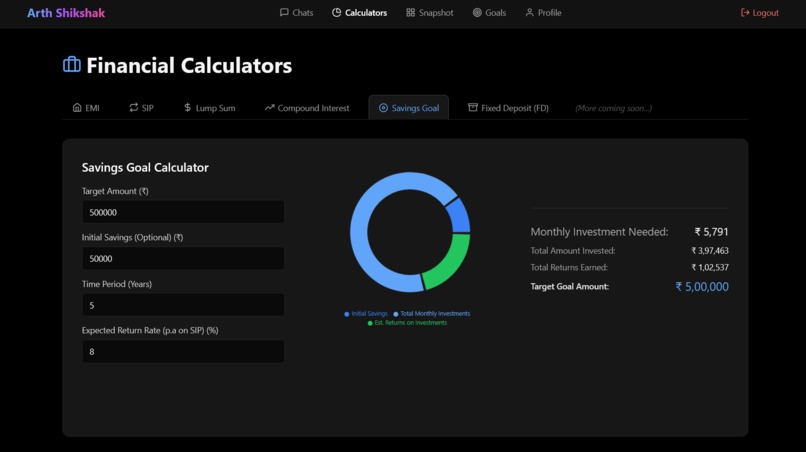Screen dimensions: 806x452
Task: Toggle Initial Savings legend item
Action: pos(366,314)
